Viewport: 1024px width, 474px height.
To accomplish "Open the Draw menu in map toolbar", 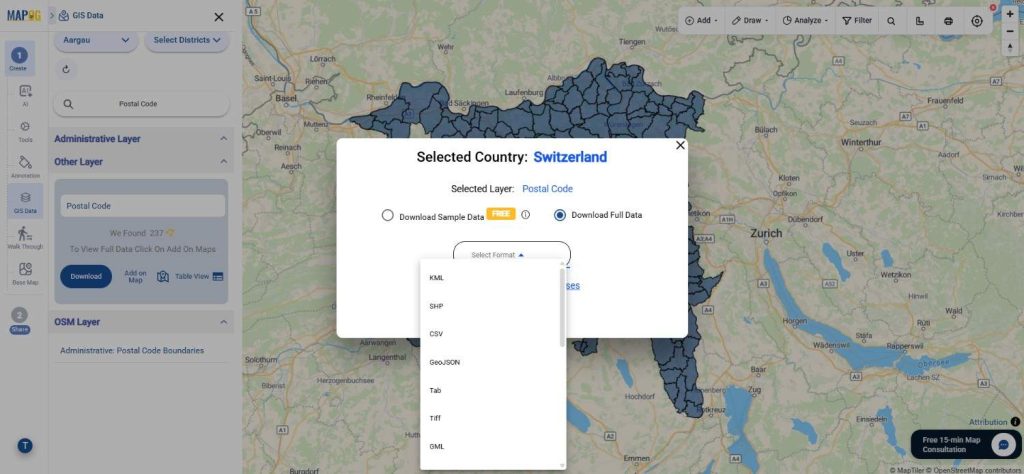I will pyautogui.click(x=749, y=21).
